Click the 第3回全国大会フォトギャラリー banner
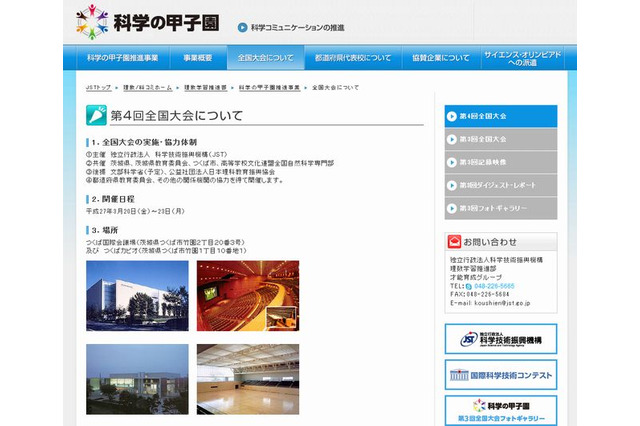This screenshot has height=426, width=640. pyautogui.click(x=501, y=410)
